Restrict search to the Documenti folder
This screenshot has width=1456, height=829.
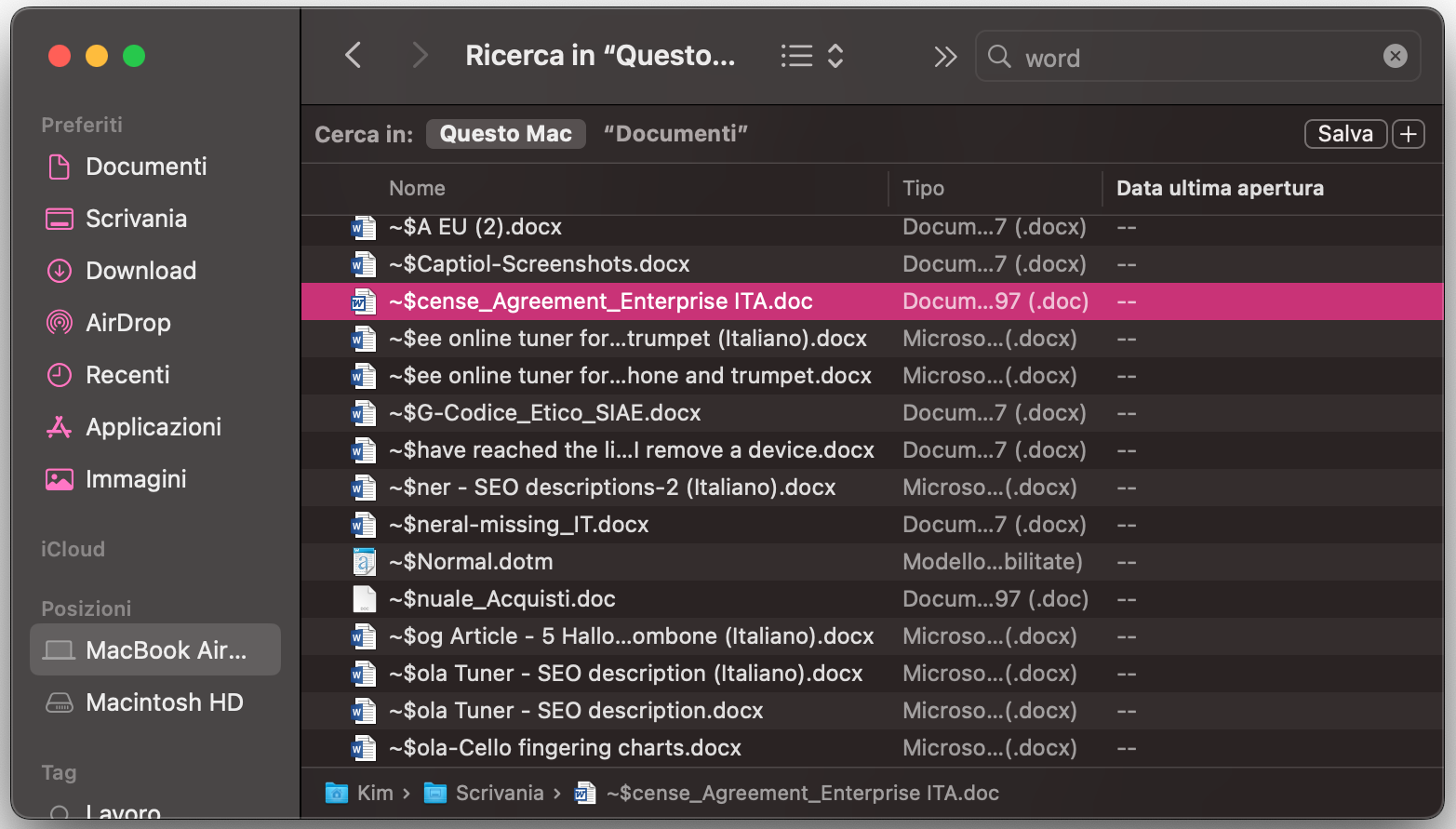click(675, 134)
